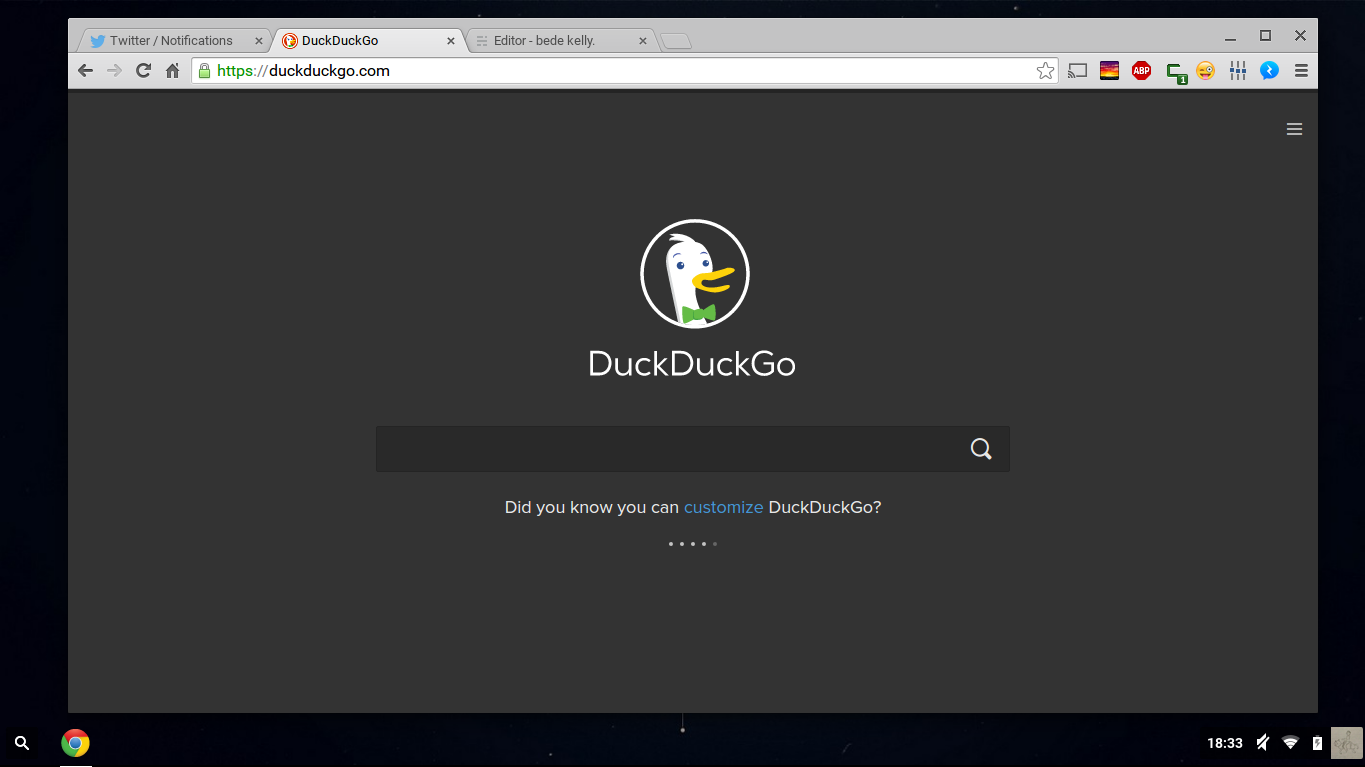Reload the DuckDuckGo page
Screen dimensions: 1365x767
point(143,71)
